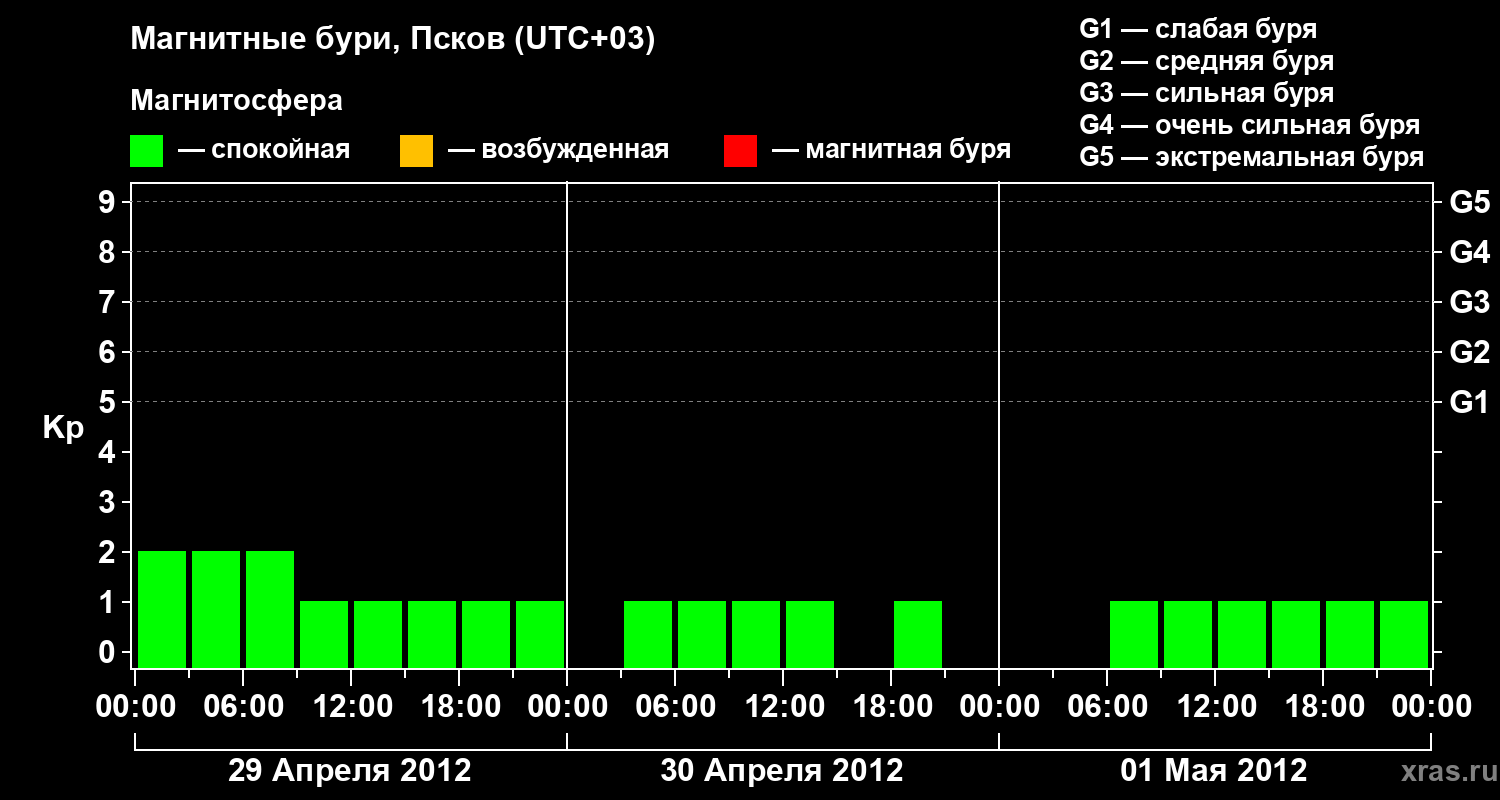The height and width of the screenshot is (800, 1500).
Task: Select the first Kp 2 bar on 29 Апреля
Action: pos(162,609)
